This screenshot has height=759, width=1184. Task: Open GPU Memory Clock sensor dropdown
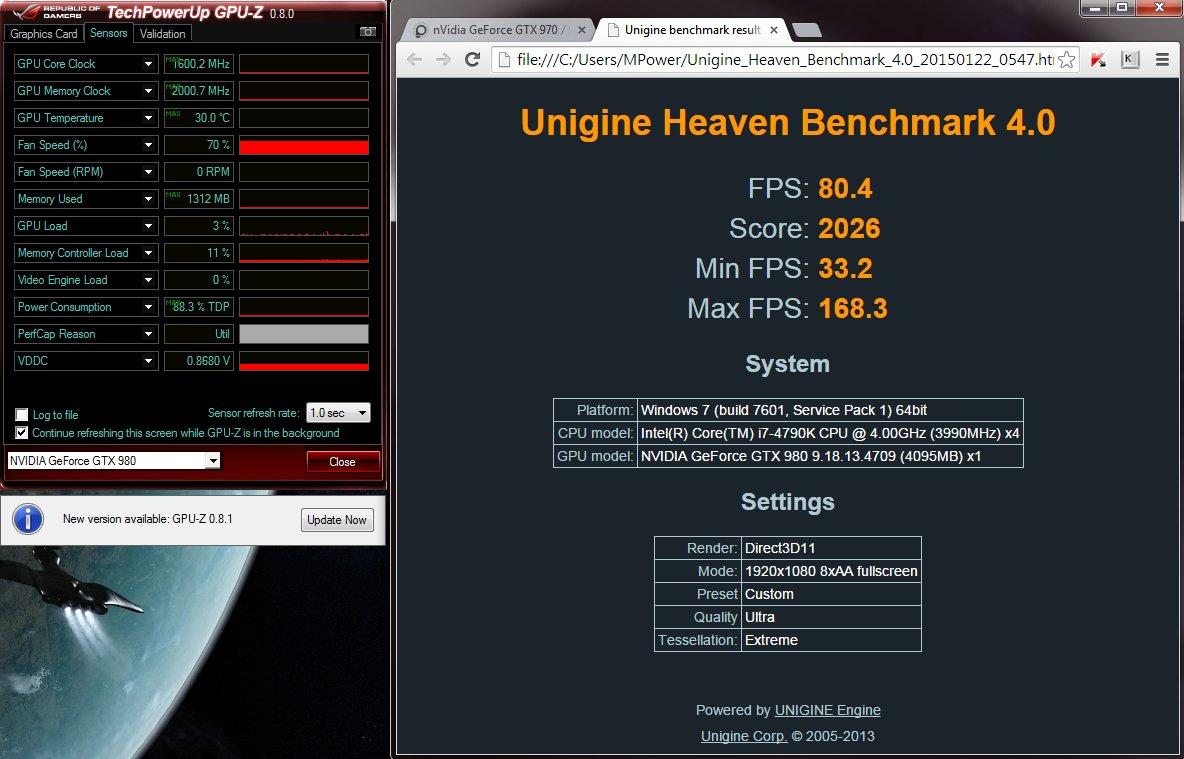[149, 91]
